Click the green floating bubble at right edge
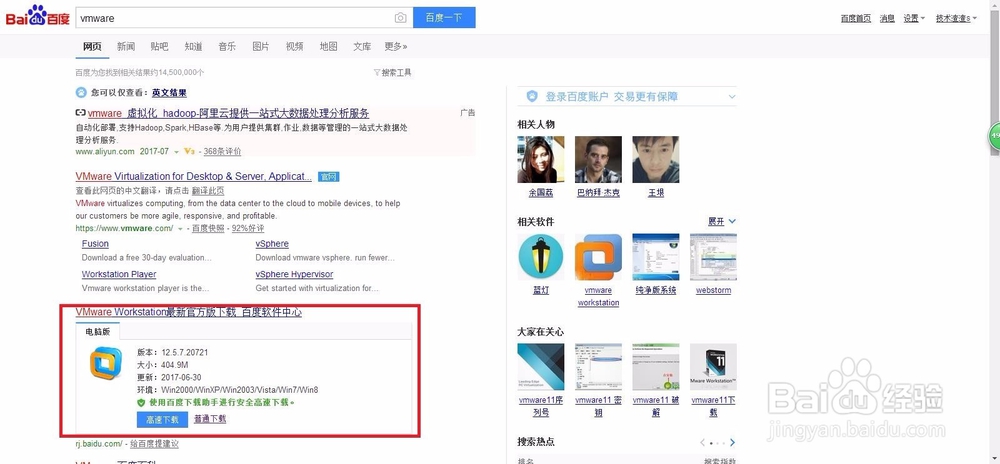Image resolution: width=1000 pixels, height=464 pixels. tap(995, 136)
